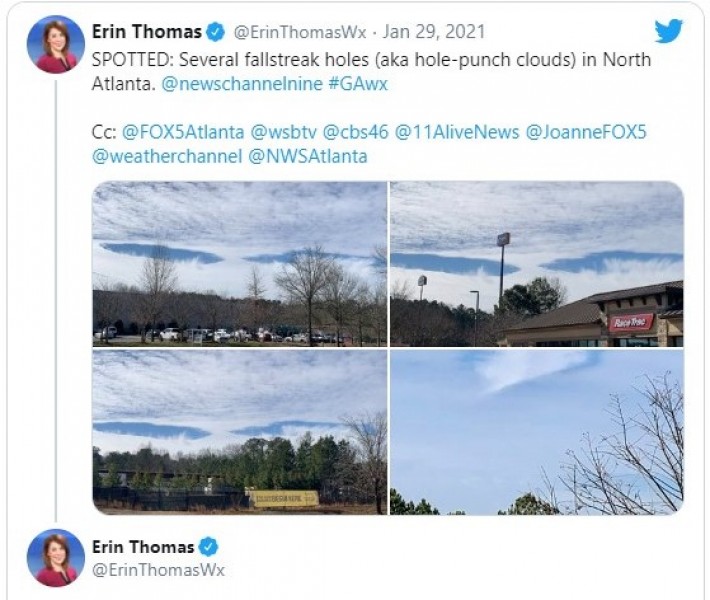Open the @FOX5Atlanta mention link

[x=183, y=132]
